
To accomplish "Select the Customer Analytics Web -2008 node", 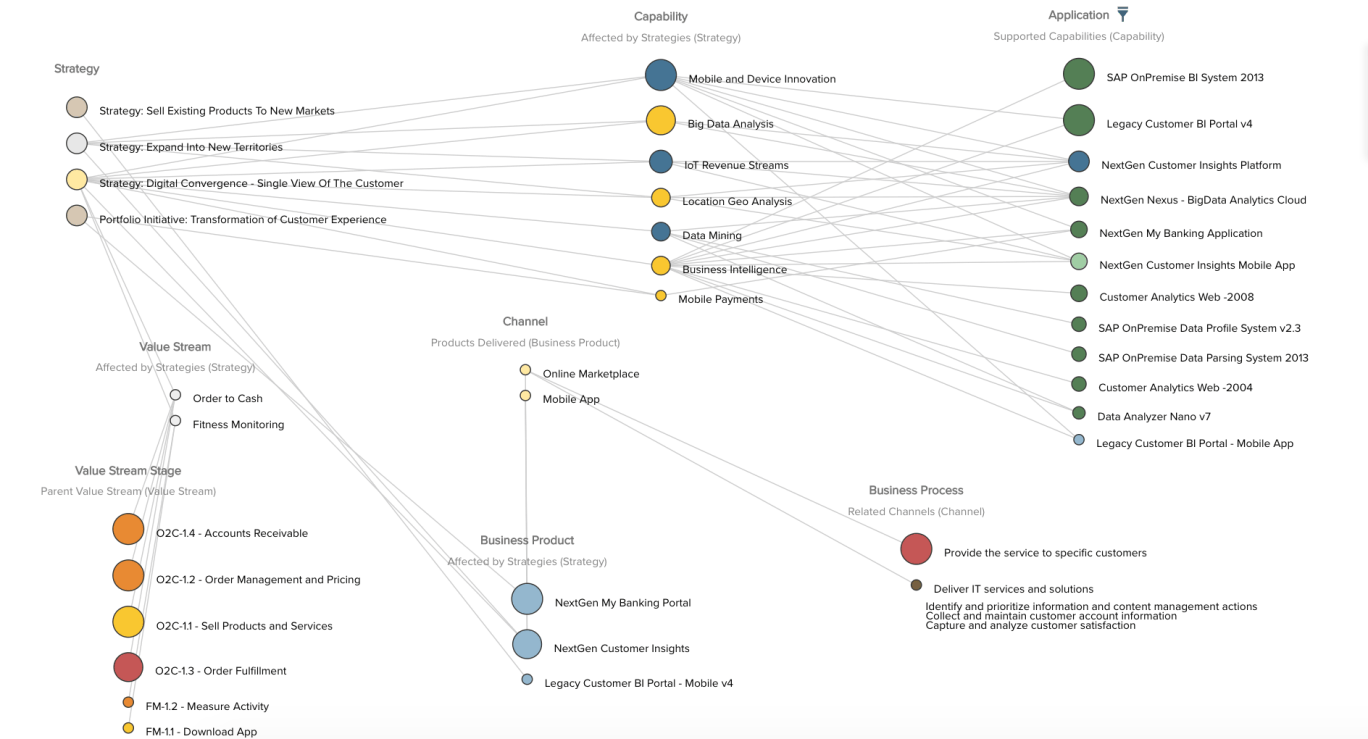I will [1079, 294].
